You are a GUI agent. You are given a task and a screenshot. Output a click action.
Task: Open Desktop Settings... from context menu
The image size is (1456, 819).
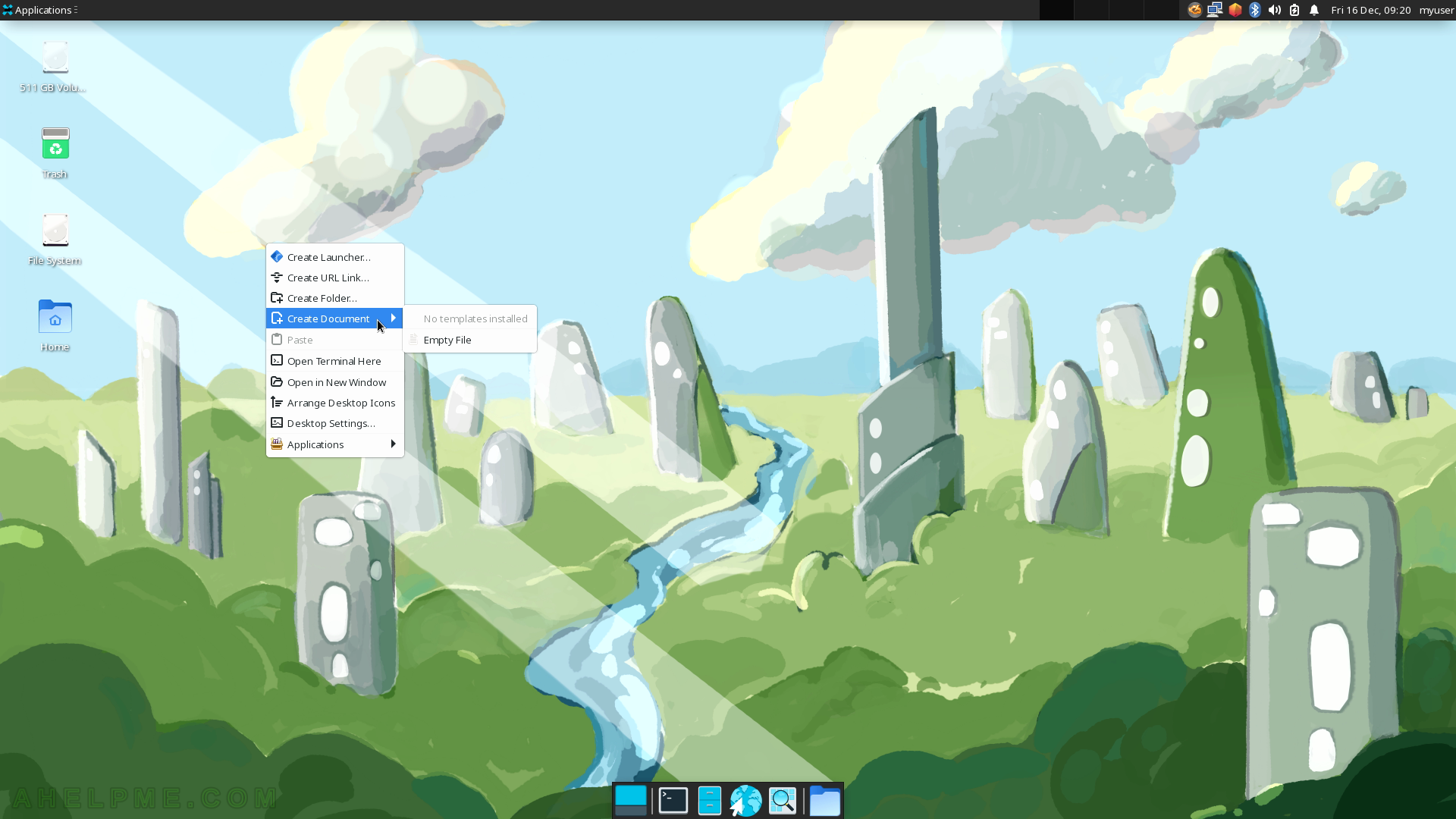tap(334, 423)
